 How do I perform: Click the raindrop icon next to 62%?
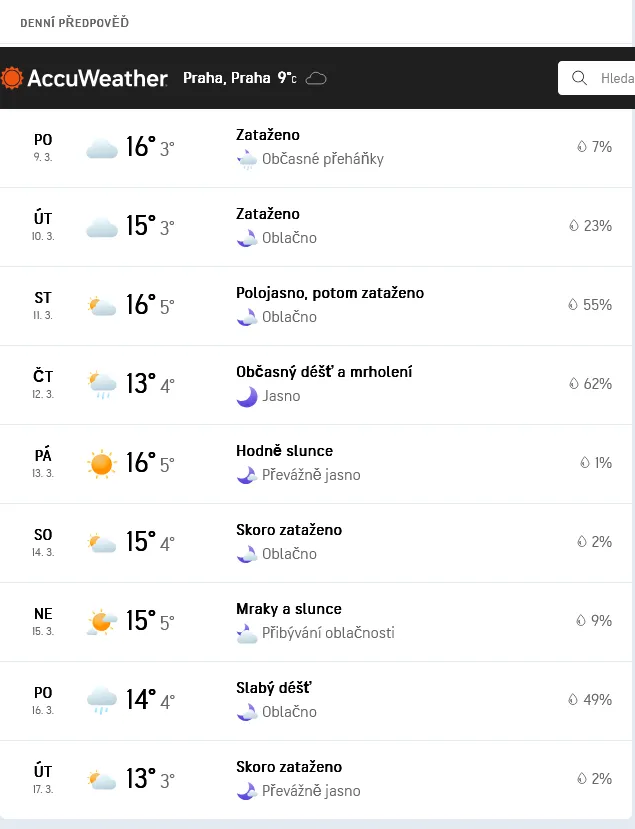point(574,383)
